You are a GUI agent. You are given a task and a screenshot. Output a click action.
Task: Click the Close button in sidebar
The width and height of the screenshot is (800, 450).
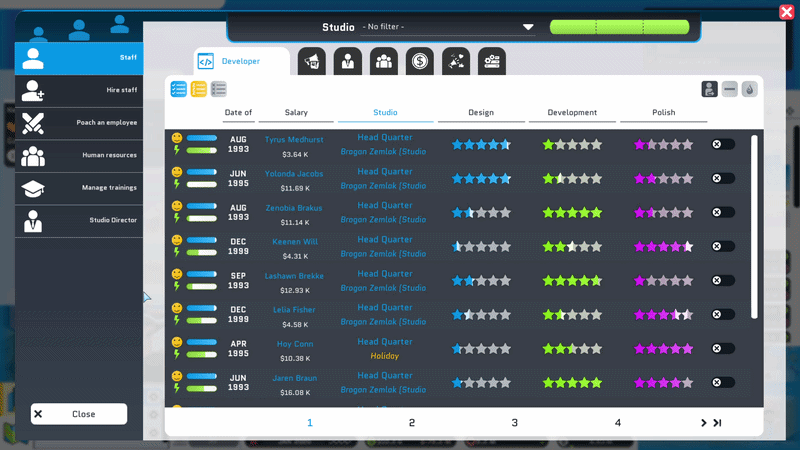[79, 414]
